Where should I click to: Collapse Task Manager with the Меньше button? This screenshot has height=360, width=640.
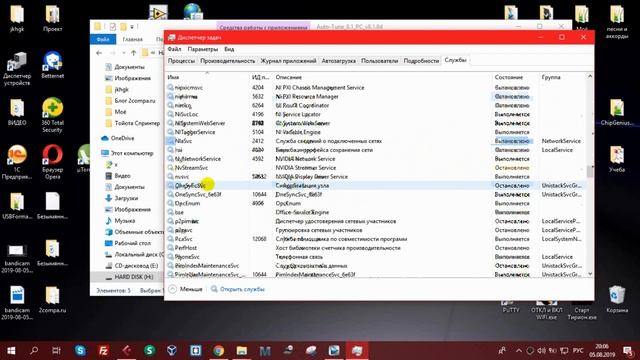point(186,289)
